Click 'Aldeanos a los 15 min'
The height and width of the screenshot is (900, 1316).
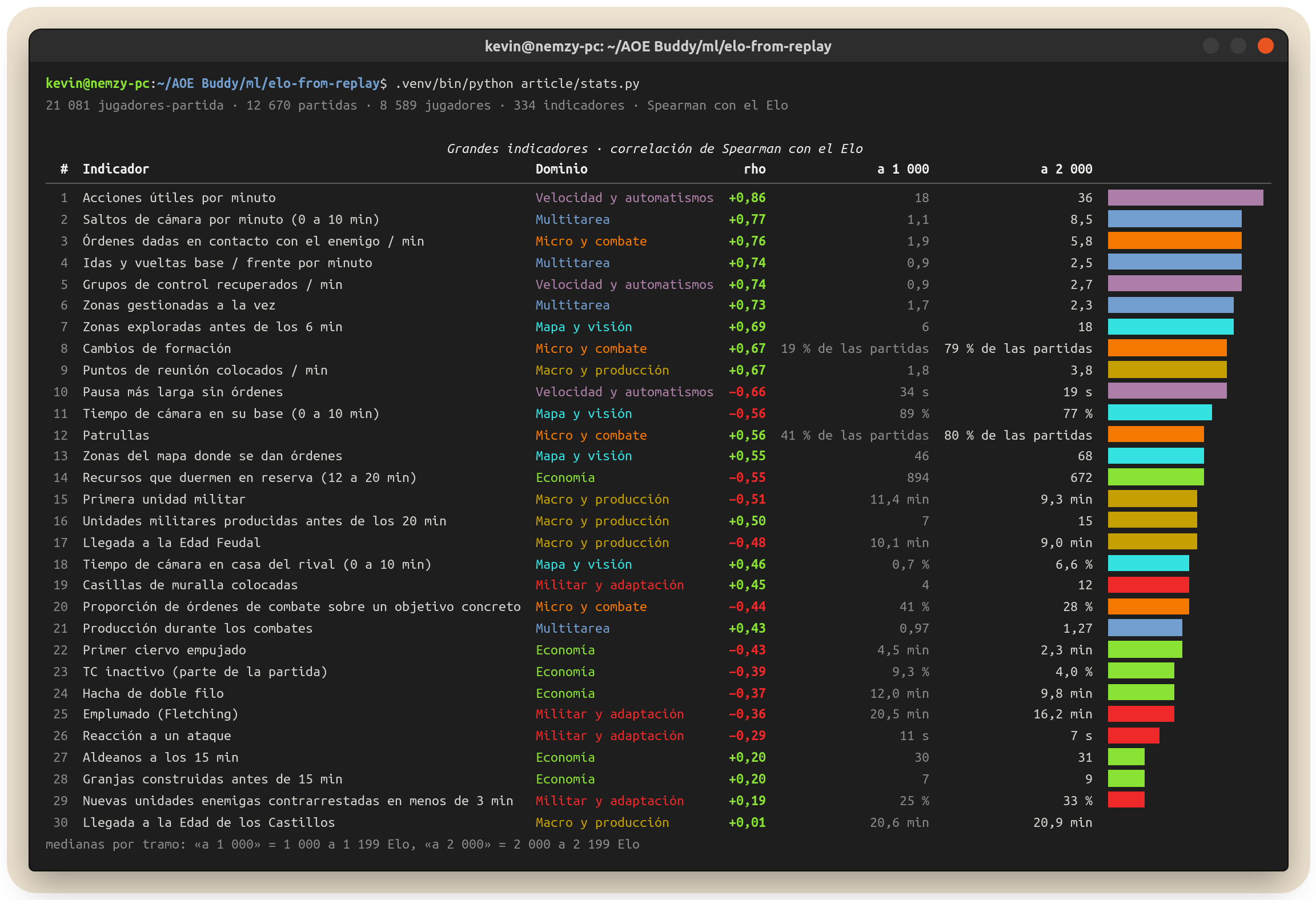(x=161, y=757)
